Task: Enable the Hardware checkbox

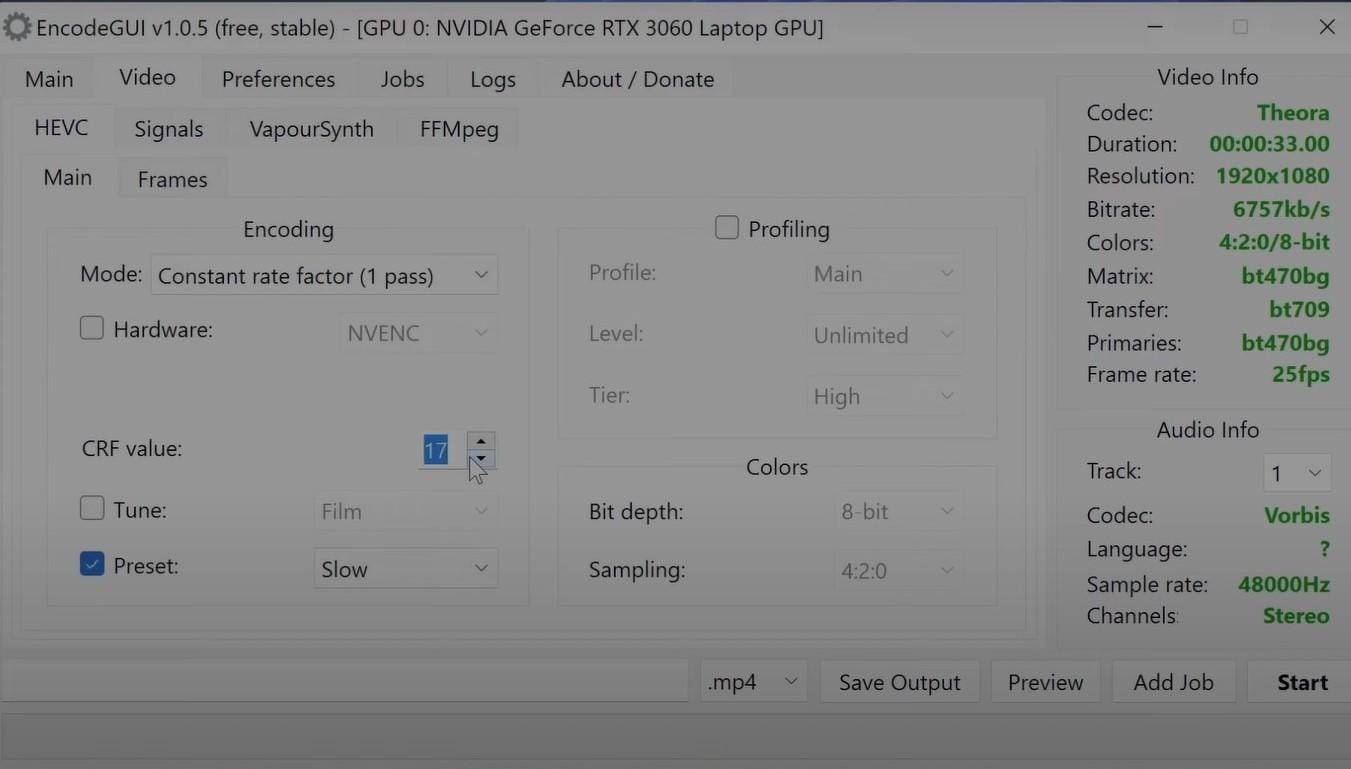Action: [x=92, y=328]
